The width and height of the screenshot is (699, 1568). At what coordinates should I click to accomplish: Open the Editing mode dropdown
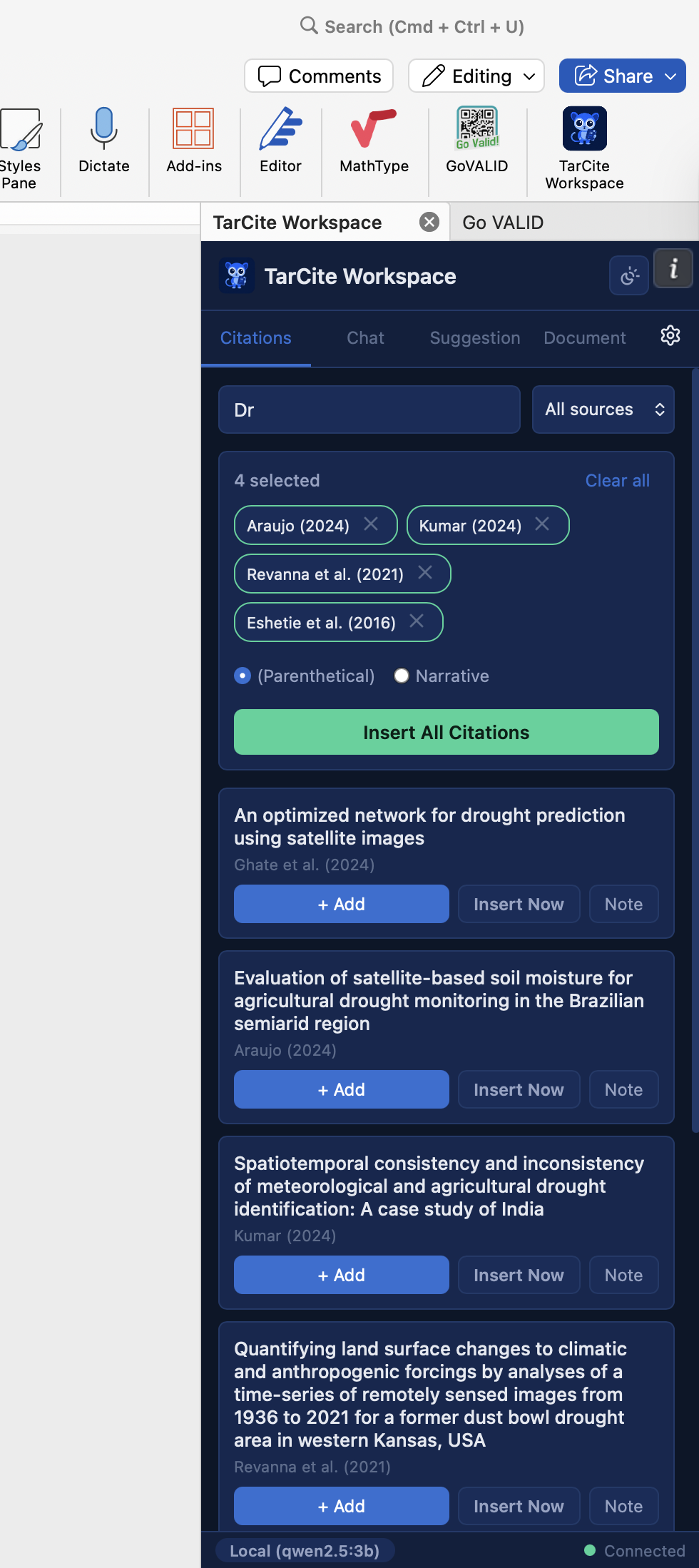point(476,76)
